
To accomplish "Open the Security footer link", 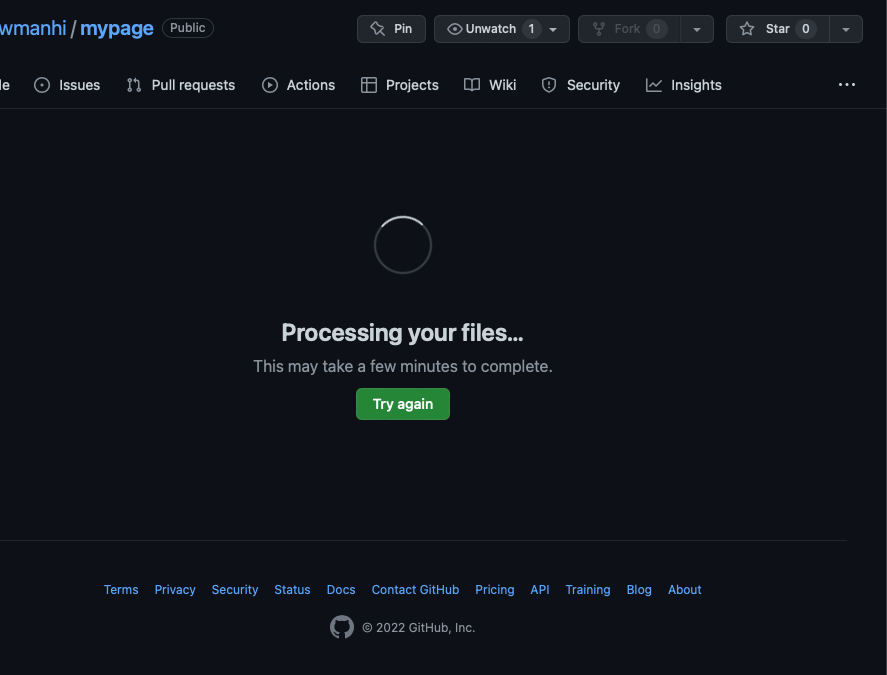I will 235,590.
